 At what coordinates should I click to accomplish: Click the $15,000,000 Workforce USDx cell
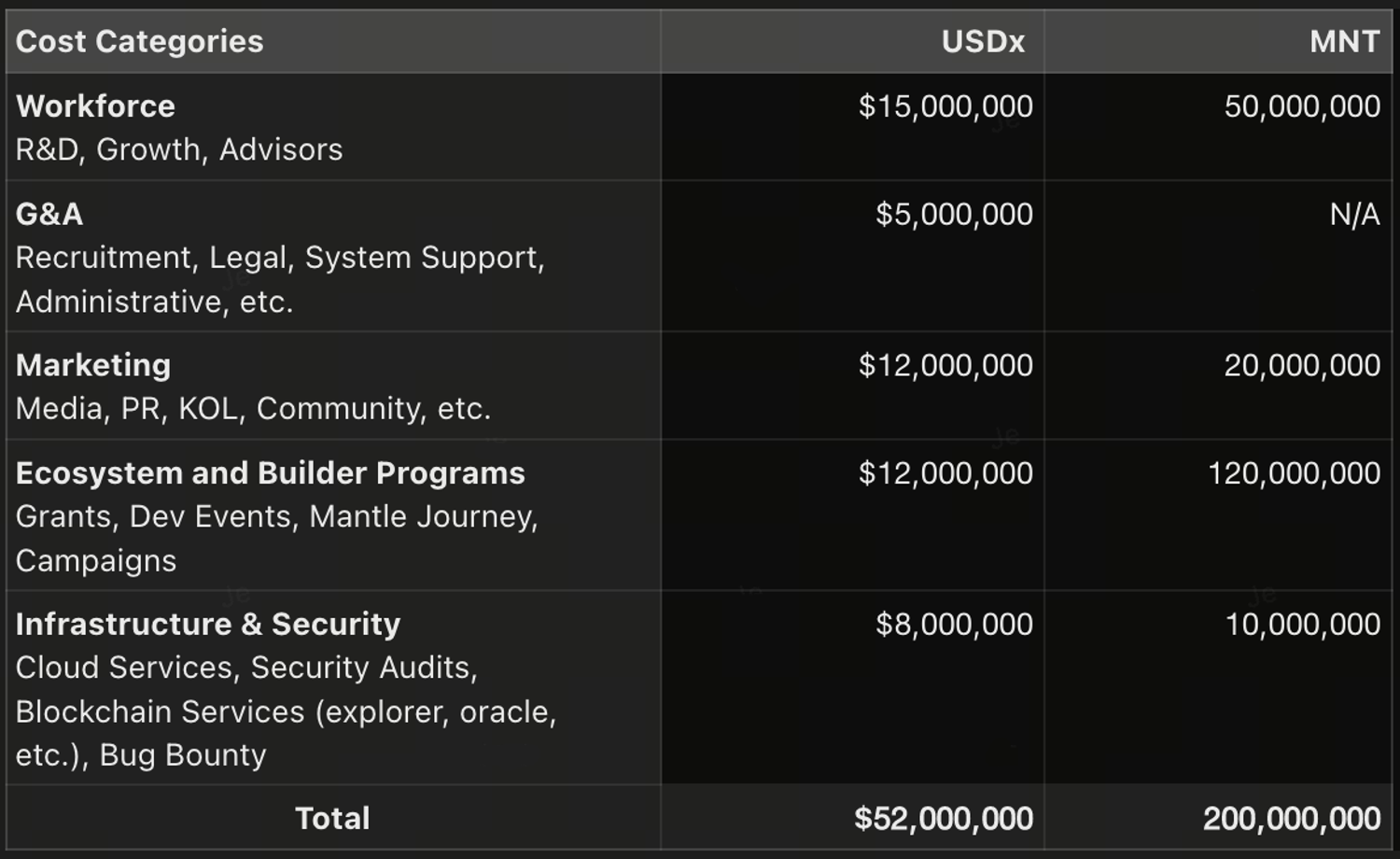[x=945, y=106]
